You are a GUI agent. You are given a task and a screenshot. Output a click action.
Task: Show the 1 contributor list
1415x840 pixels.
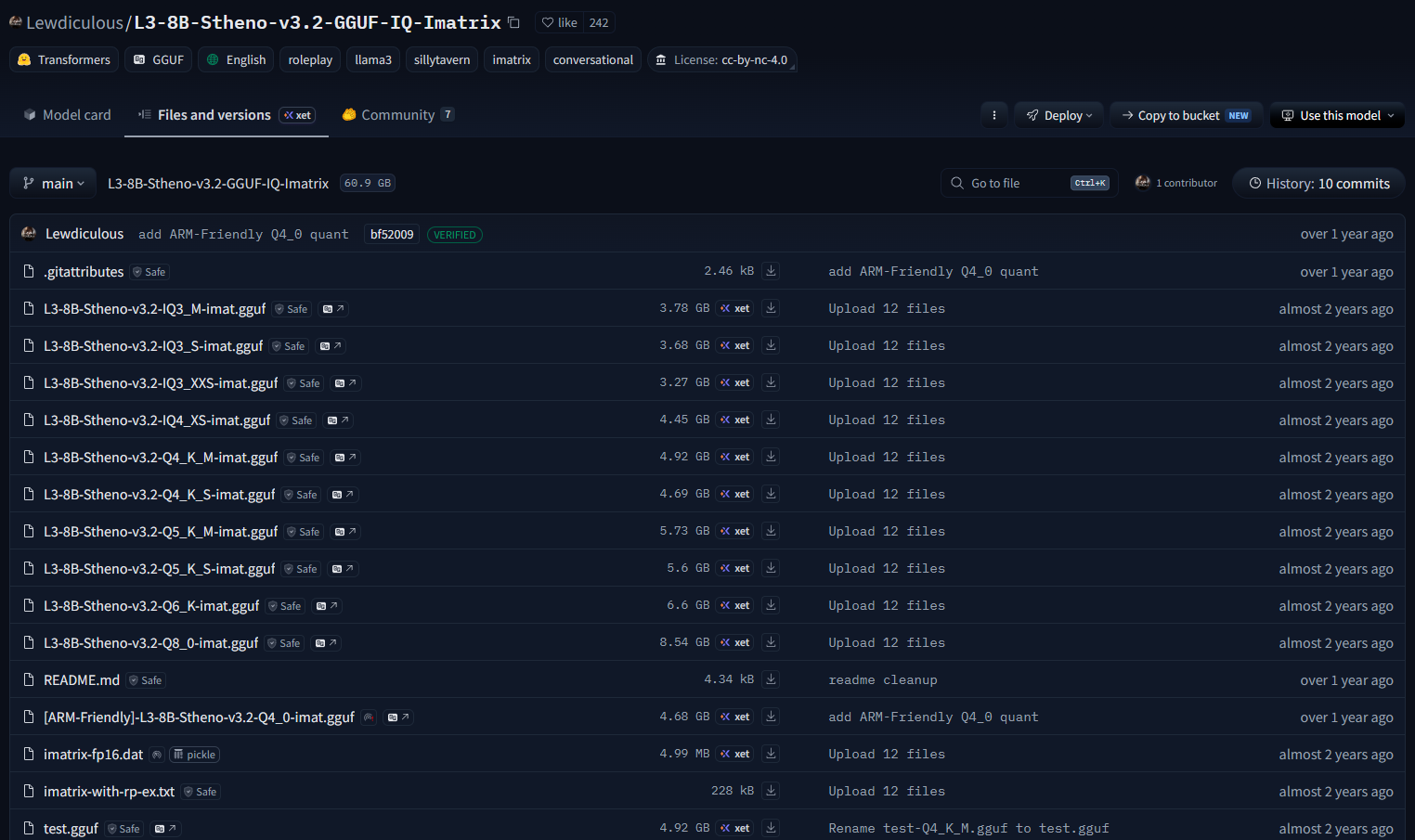(1176, 183)
